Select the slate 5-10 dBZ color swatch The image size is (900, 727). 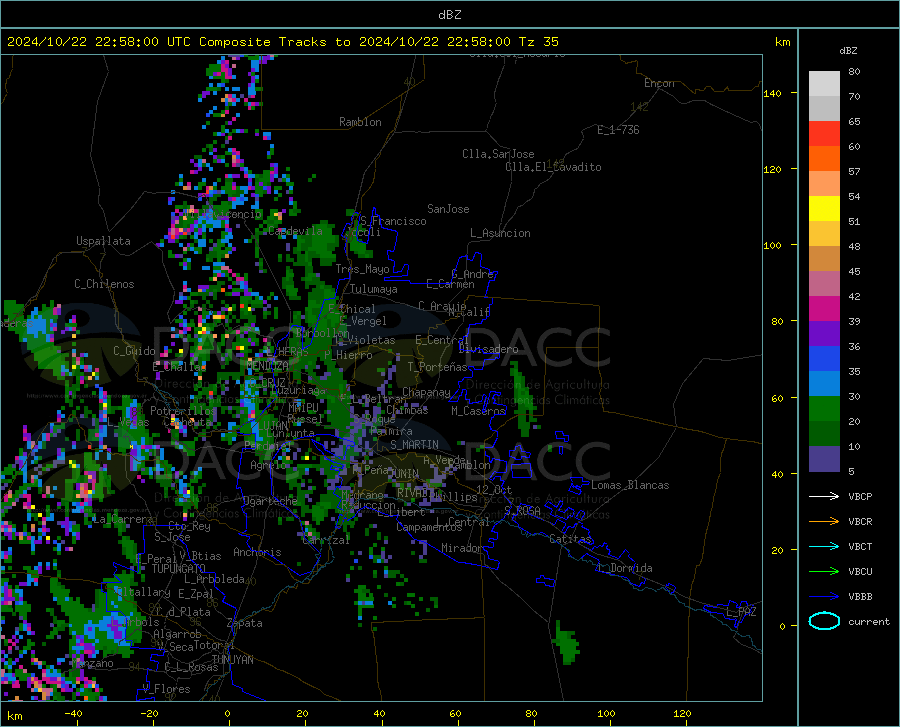pos(824,459)
